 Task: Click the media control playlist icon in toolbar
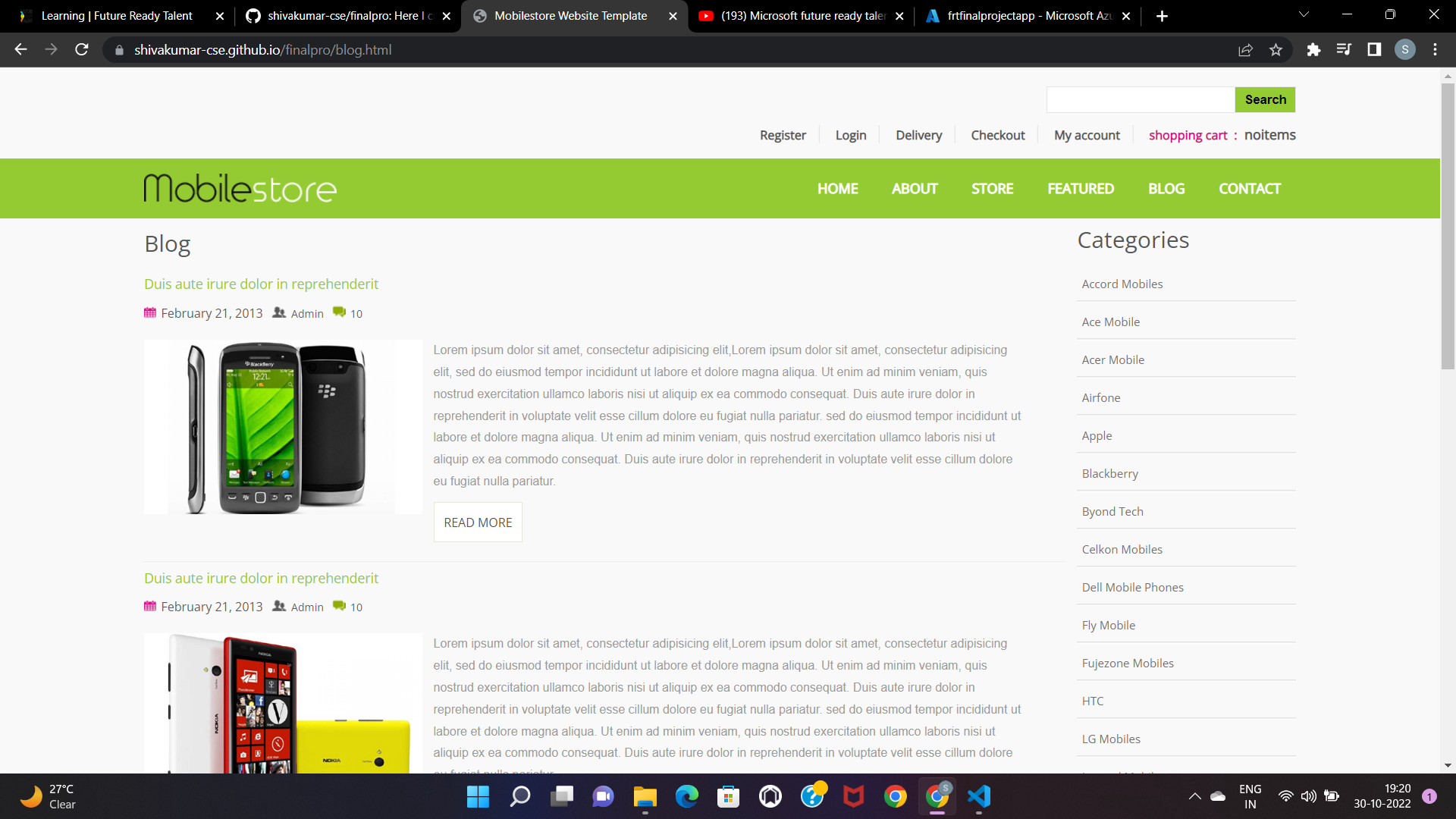(1344, 49)
